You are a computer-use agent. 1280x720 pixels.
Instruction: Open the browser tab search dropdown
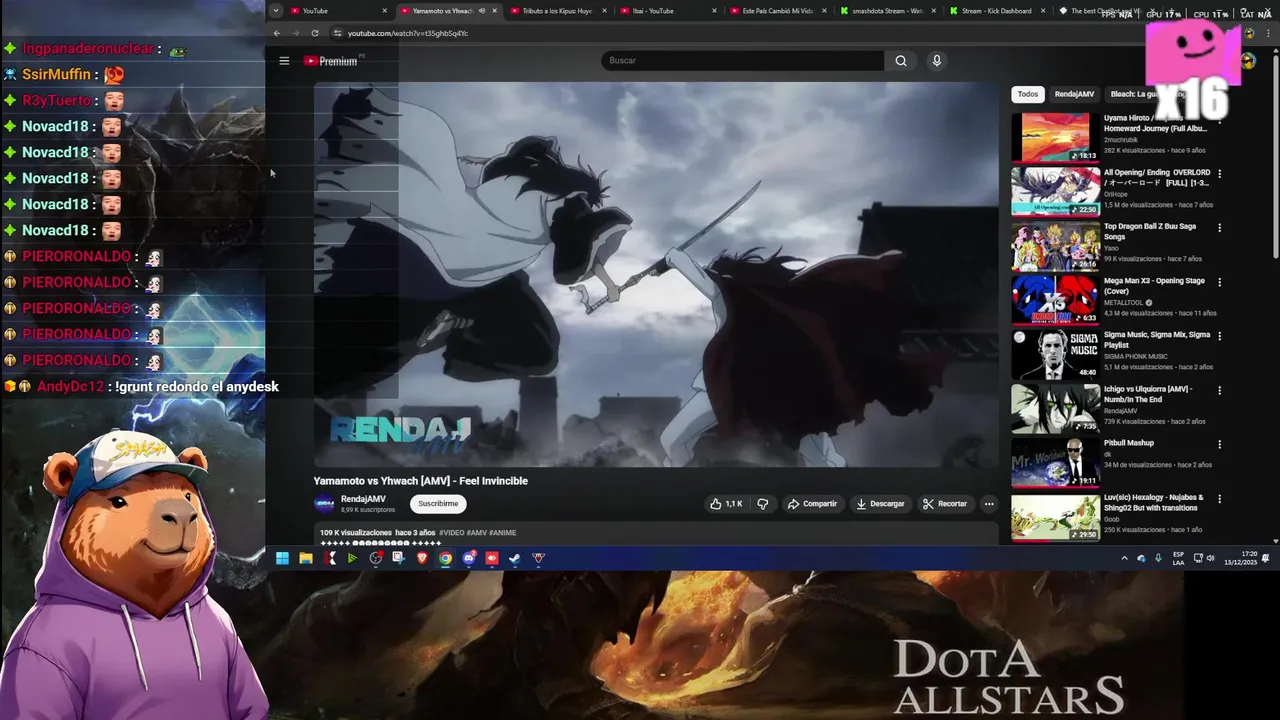[275, 11]
